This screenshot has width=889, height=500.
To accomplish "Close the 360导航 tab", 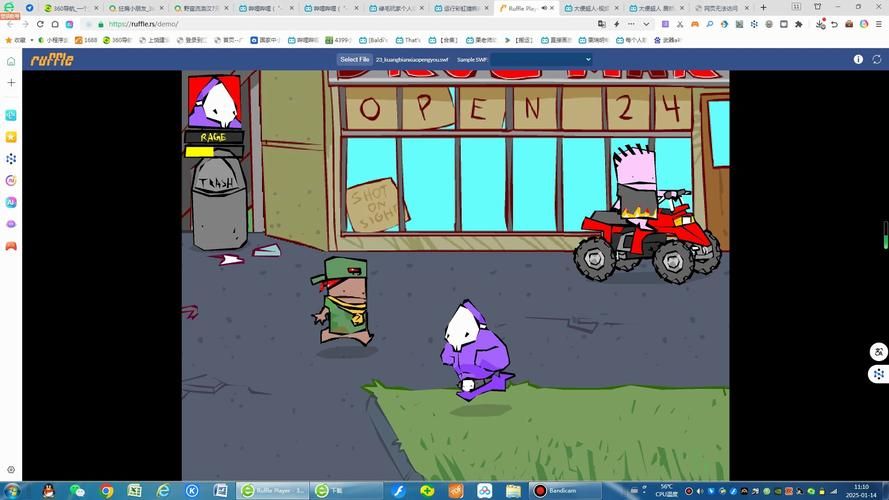I will click(96, 8).
